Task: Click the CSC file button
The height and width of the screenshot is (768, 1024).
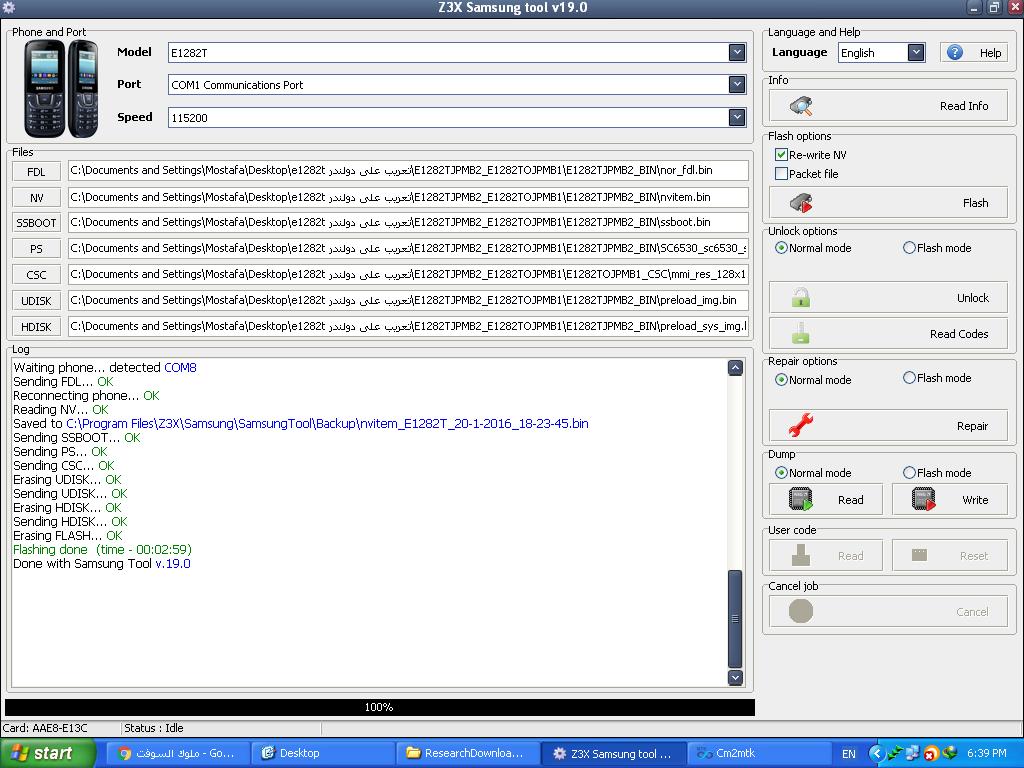Action: point(36,275)
